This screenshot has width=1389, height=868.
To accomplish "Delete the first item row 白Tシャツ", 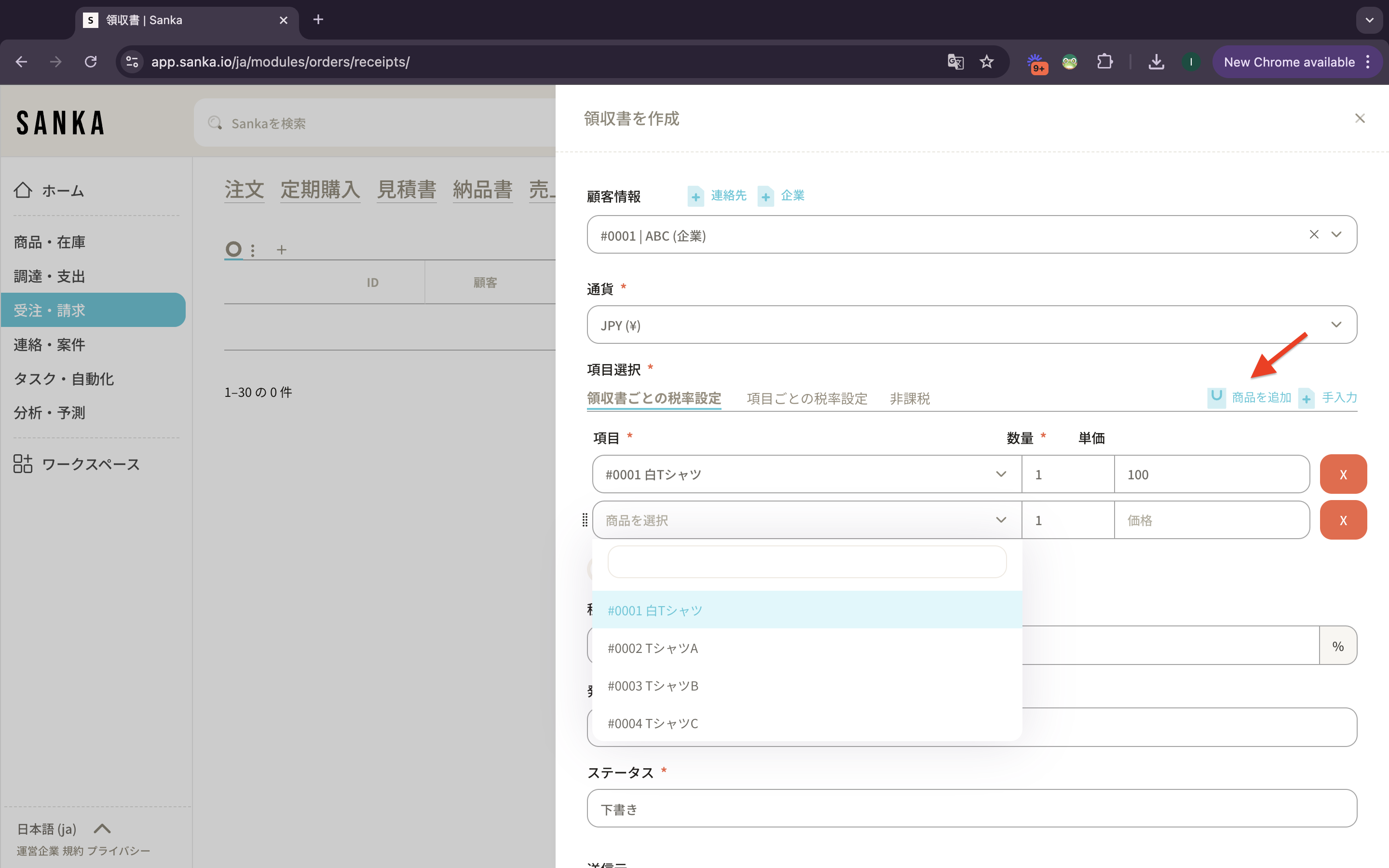I will (1343, 474).
